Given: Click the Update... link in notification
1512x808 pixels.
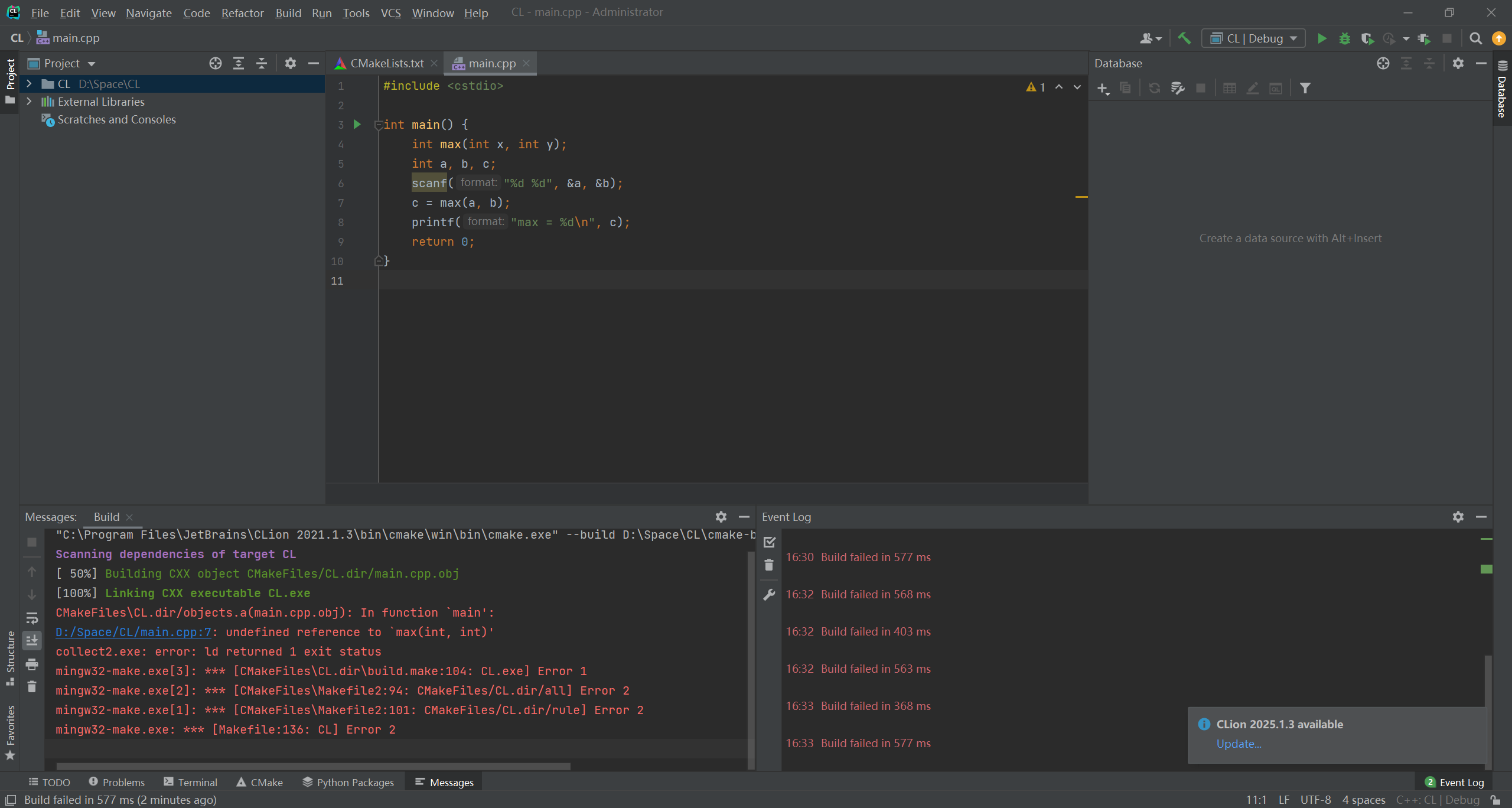Looking at the screenshot, I should [x=1238, y=744].
